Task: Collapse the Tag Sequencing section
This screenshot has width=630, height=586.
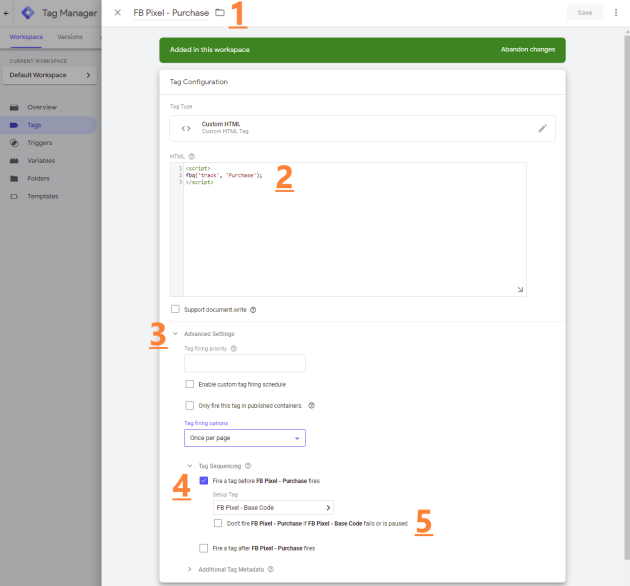Action: (x=190, y=466)
